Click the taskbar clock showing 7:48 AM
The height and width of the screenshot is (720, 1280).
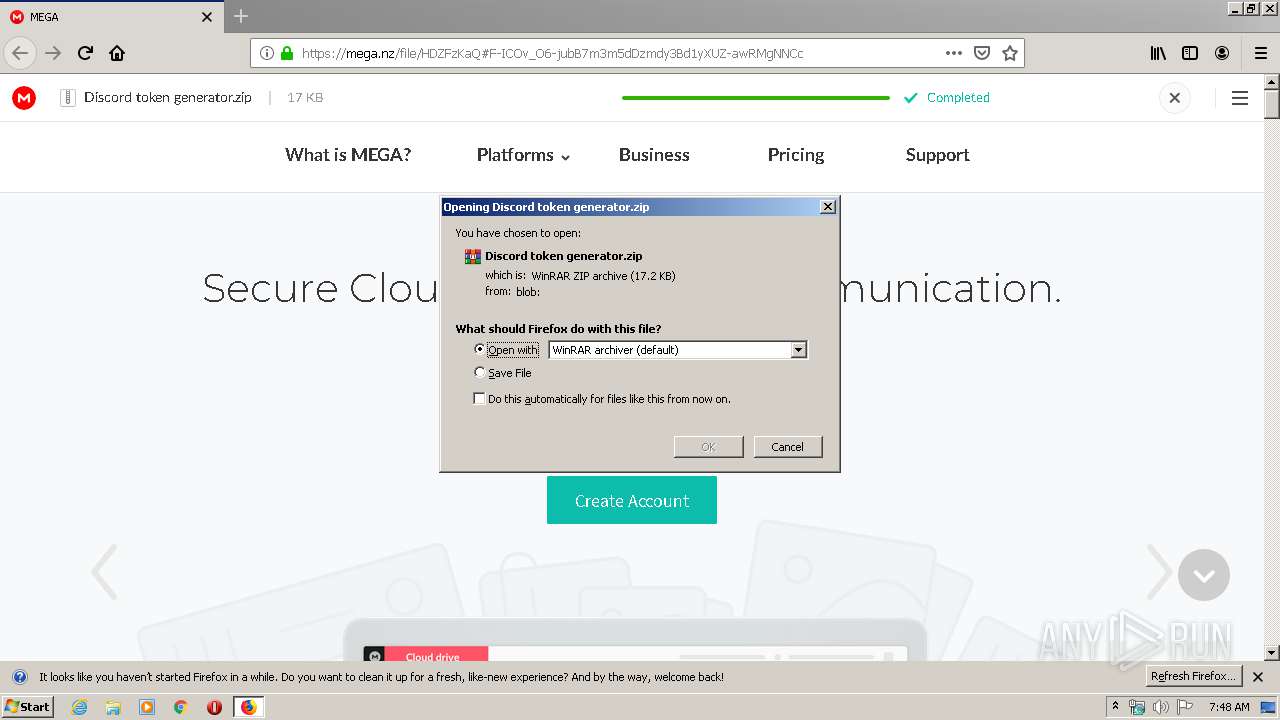(1229, 707)
